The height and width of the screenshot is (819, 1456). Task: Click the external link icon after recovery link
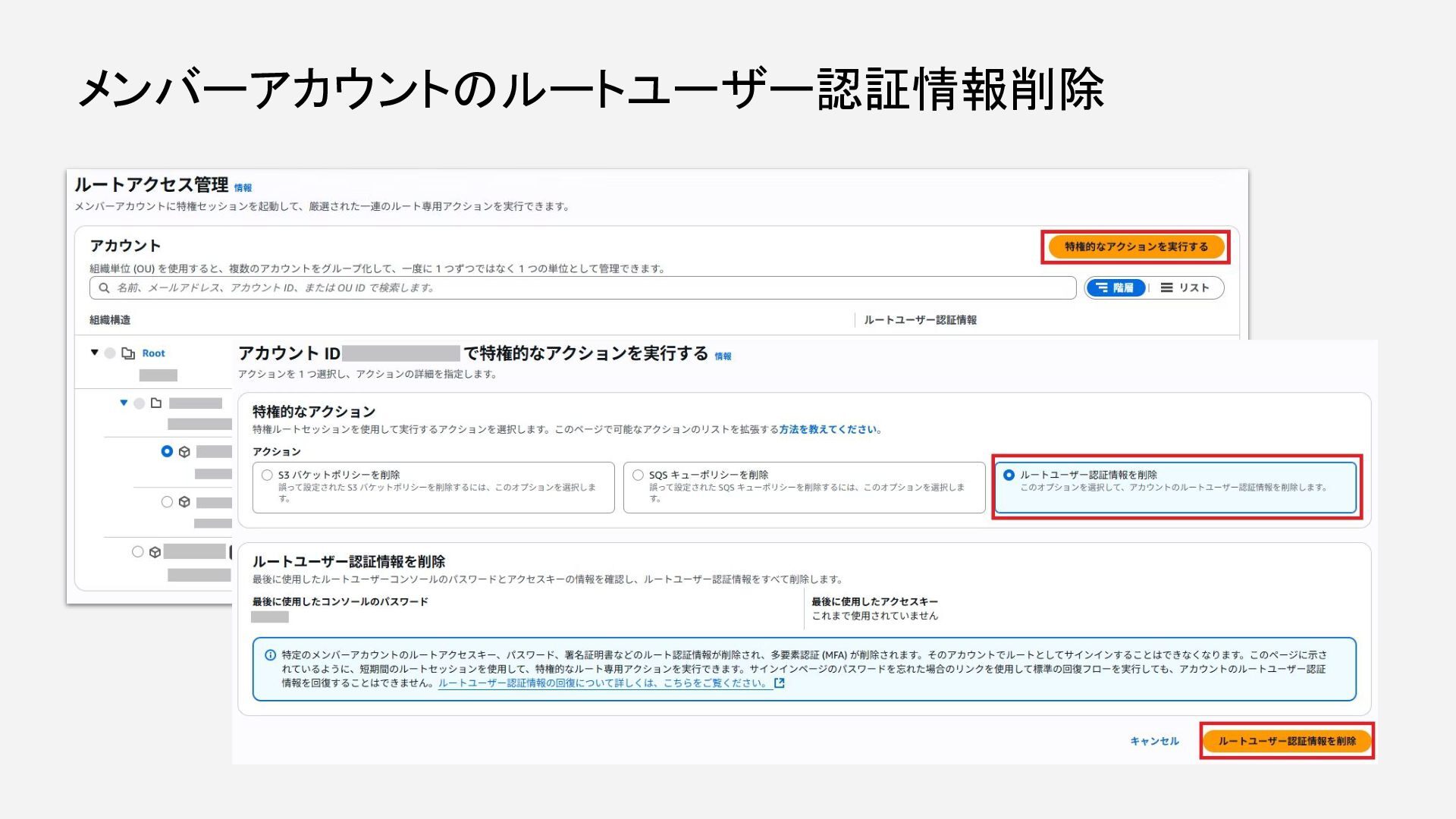[779, 683]
